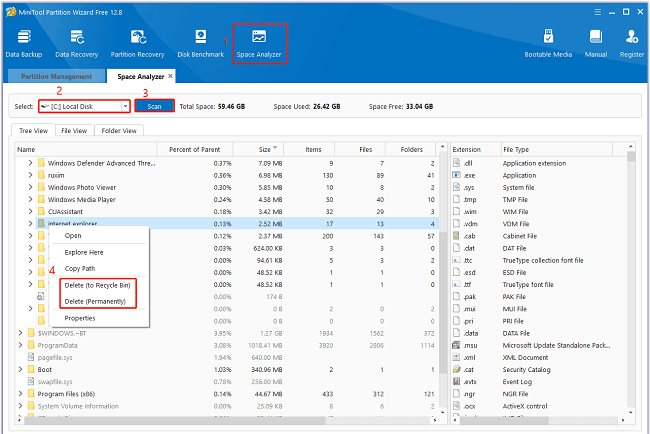Sort by the Name column header
Viewport: 650px width, 434px height.
tap(86, 149)
